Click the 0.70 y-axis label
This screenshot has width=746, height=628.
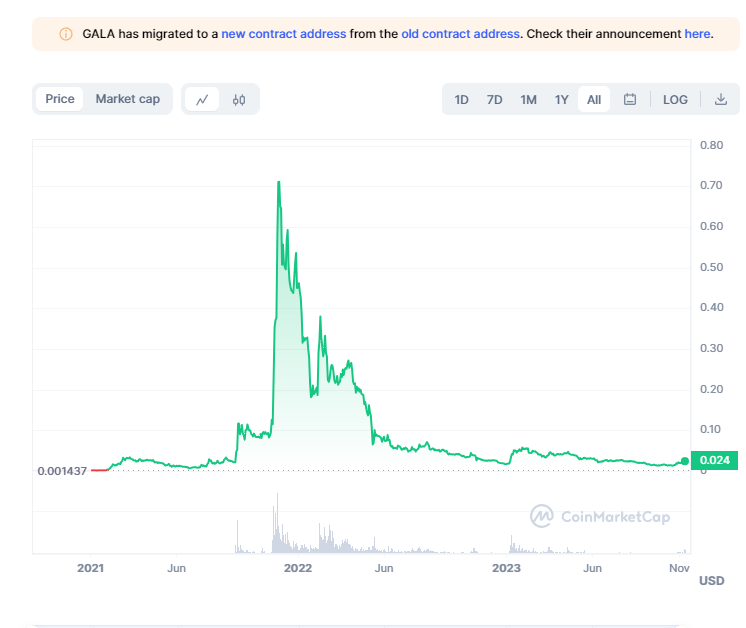711,185
